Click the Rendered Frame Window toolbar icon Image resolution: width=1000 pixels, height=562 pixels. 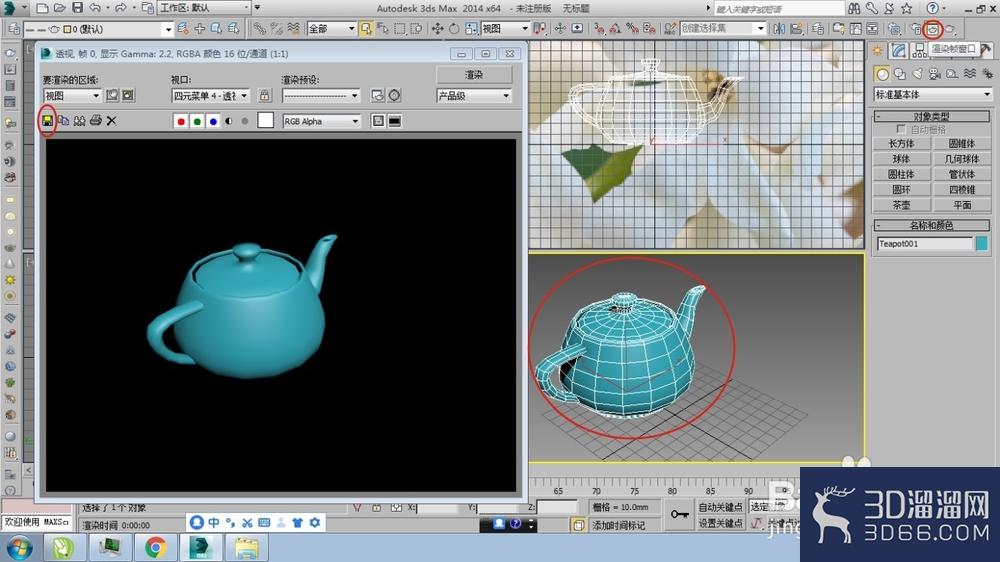[932, 29]
